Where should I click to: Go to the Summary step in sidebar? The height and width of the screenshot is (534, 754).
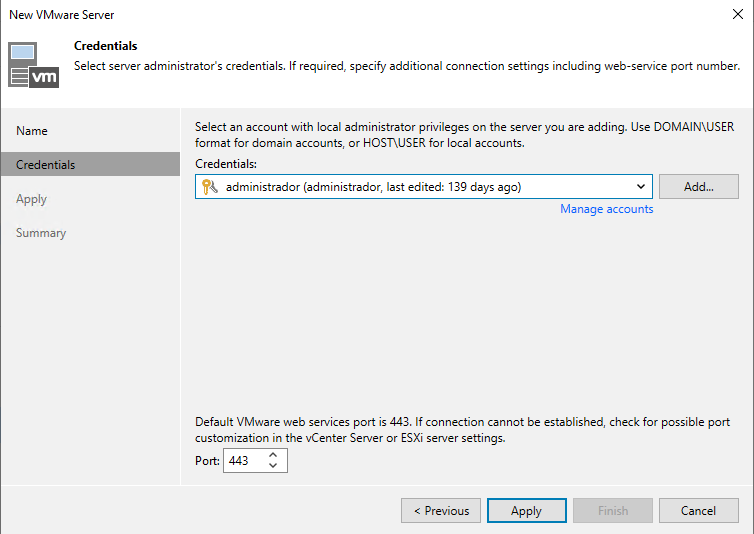[41, 233]
